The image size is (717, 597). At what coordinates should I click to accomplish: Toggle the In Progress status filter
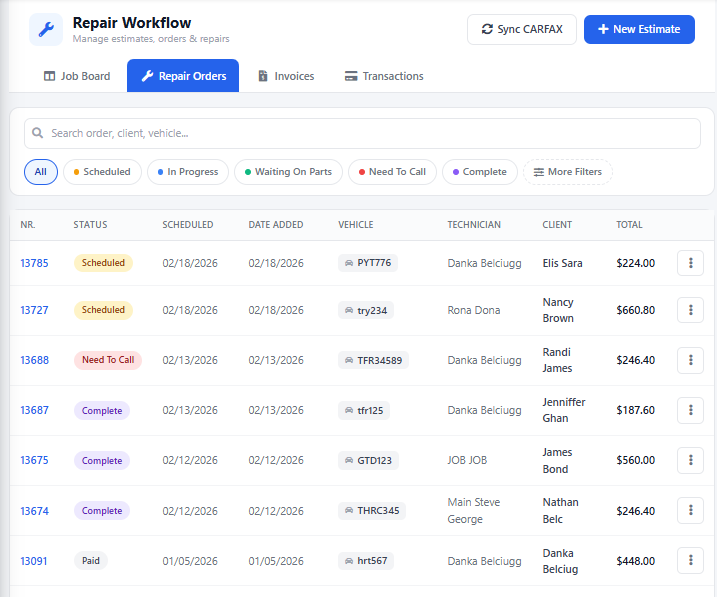click(x=188, y=172)
